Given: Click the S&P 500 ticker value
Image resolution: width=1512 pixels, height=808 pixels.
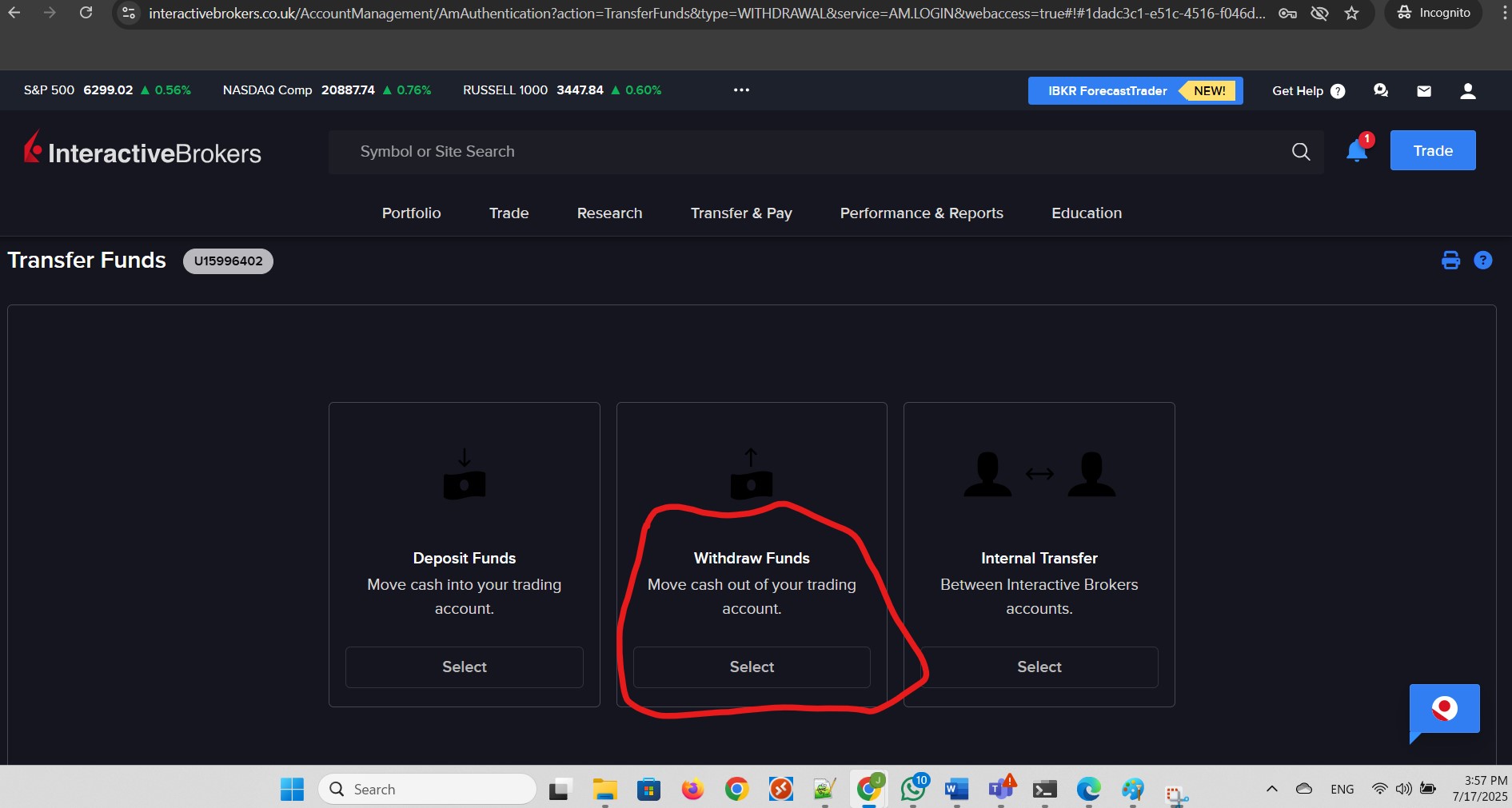Looking at the screenshot, I should coord(108,90).
